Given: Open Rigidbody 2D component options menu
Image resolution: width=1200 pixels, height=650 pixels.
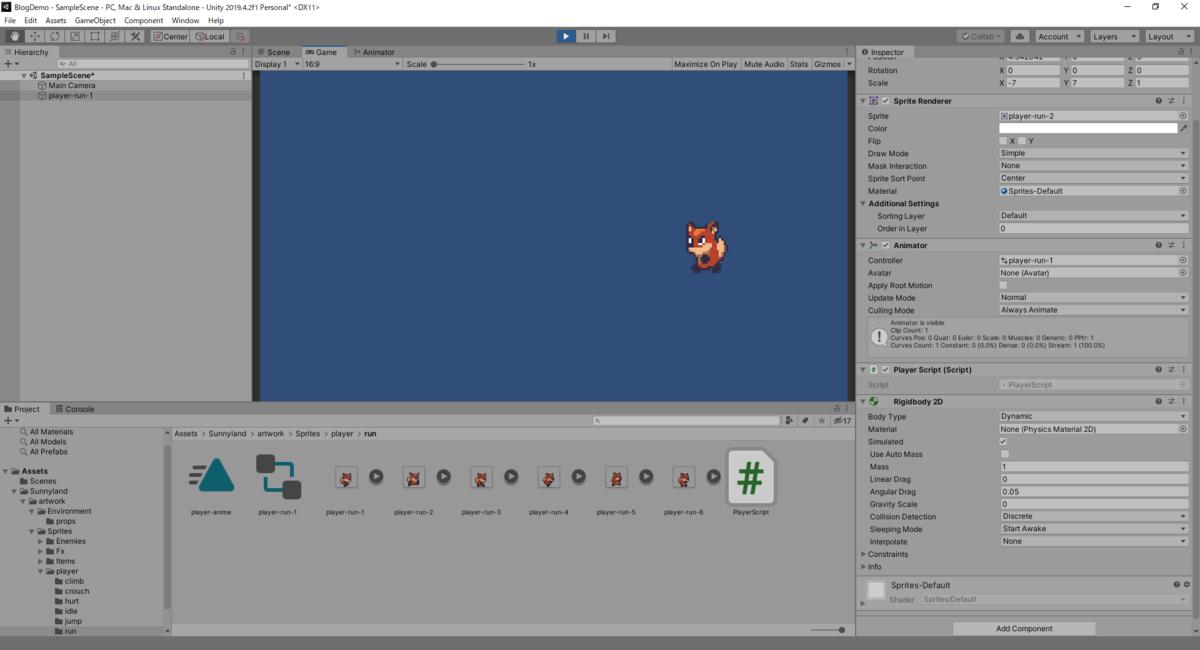Looking at the screenshot, I should [x=1185, y=401].
